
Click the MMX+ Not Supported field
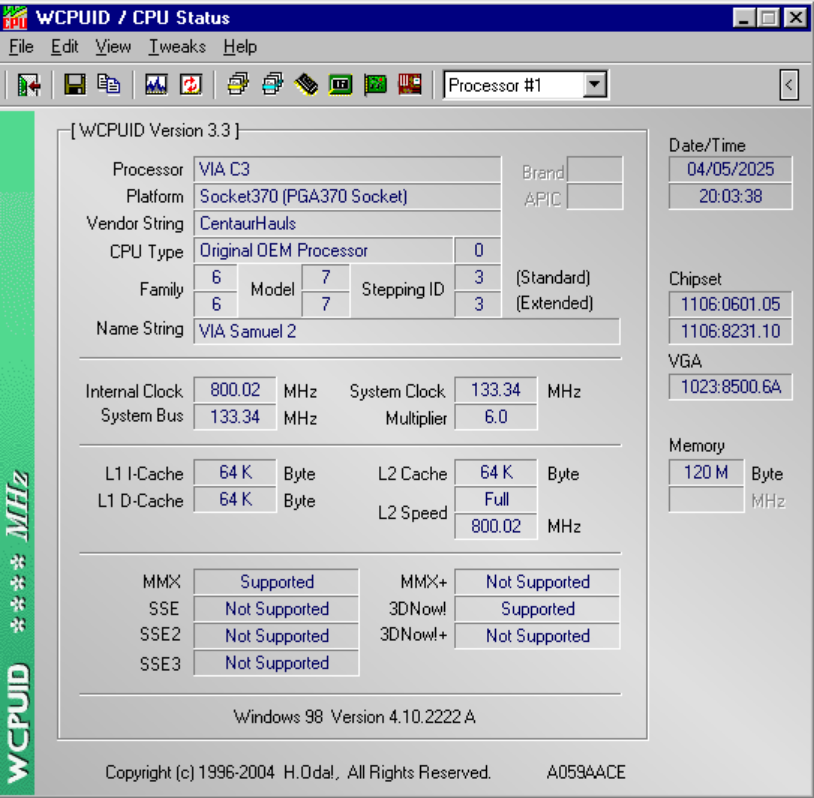[x=537, y=582]
